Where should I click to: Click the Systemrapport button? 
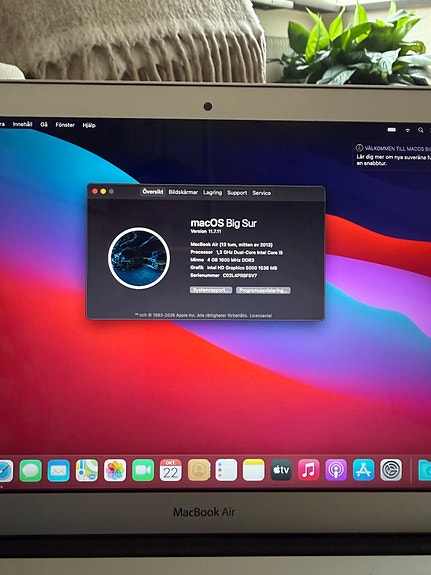click(211, 290)
